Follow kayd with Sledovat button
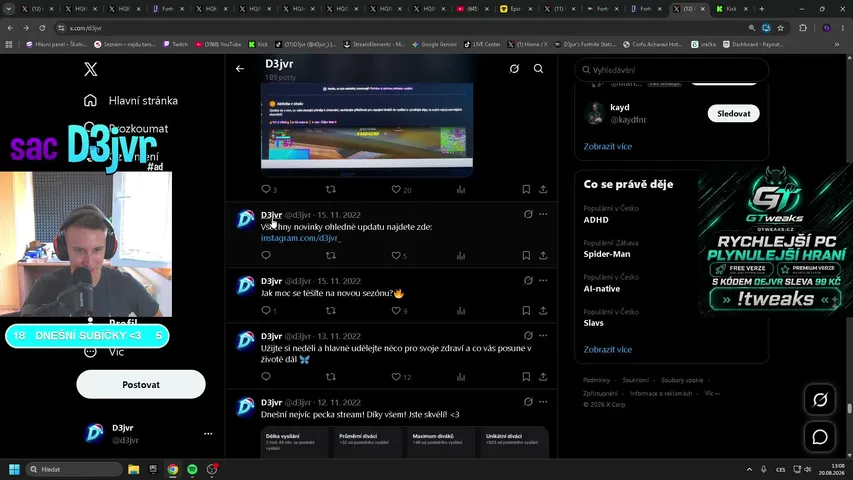The width and height of the screenshot is (853, 480). coord(733,113)
